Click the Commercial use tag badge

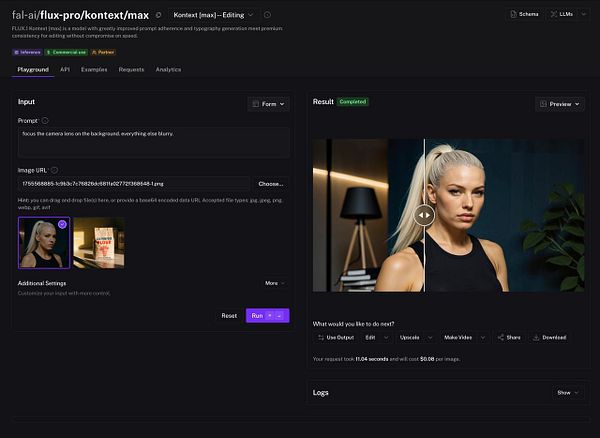66,52
